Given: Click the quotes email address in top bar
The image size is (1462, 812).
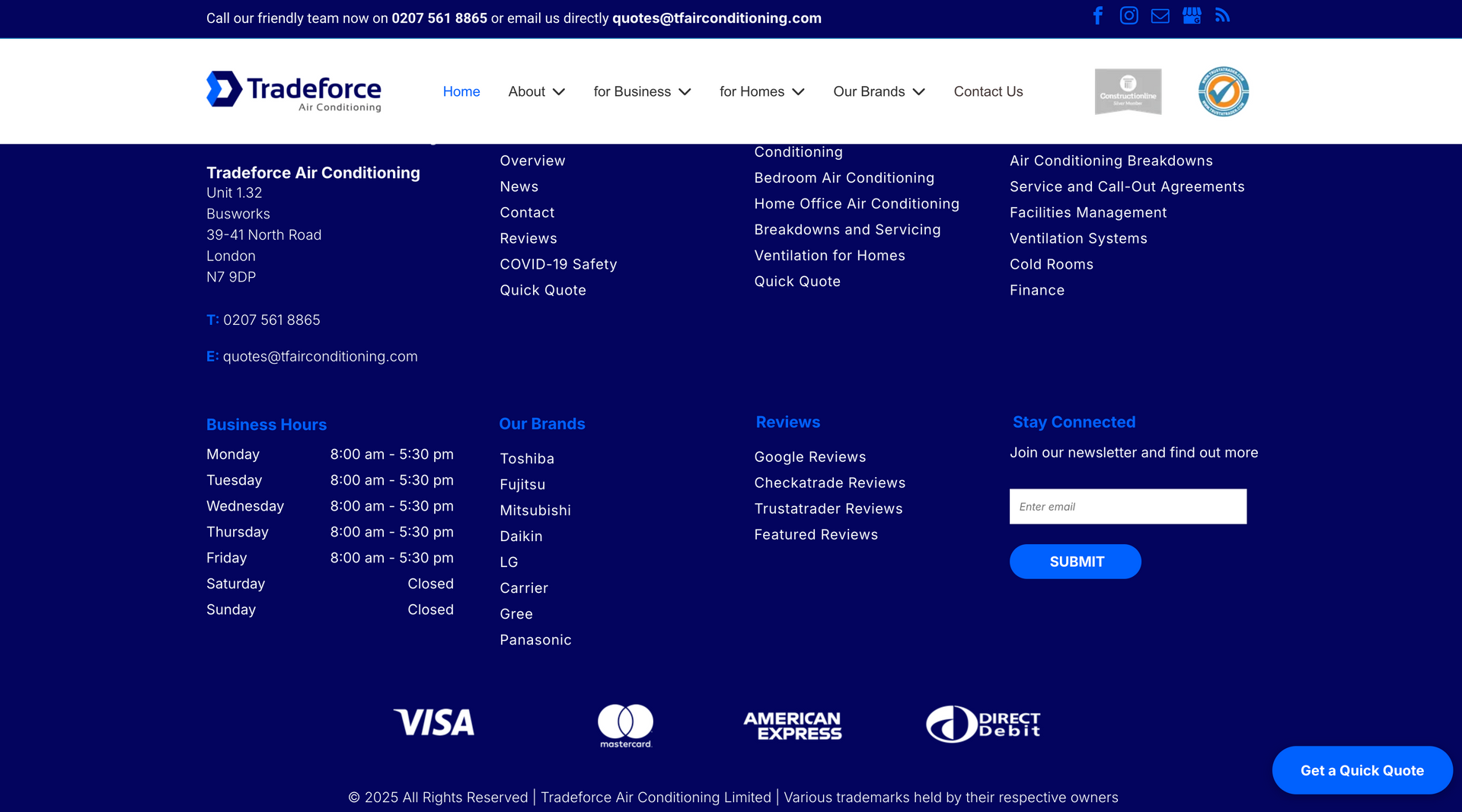Looking at the screenshot, I should 717,18.
